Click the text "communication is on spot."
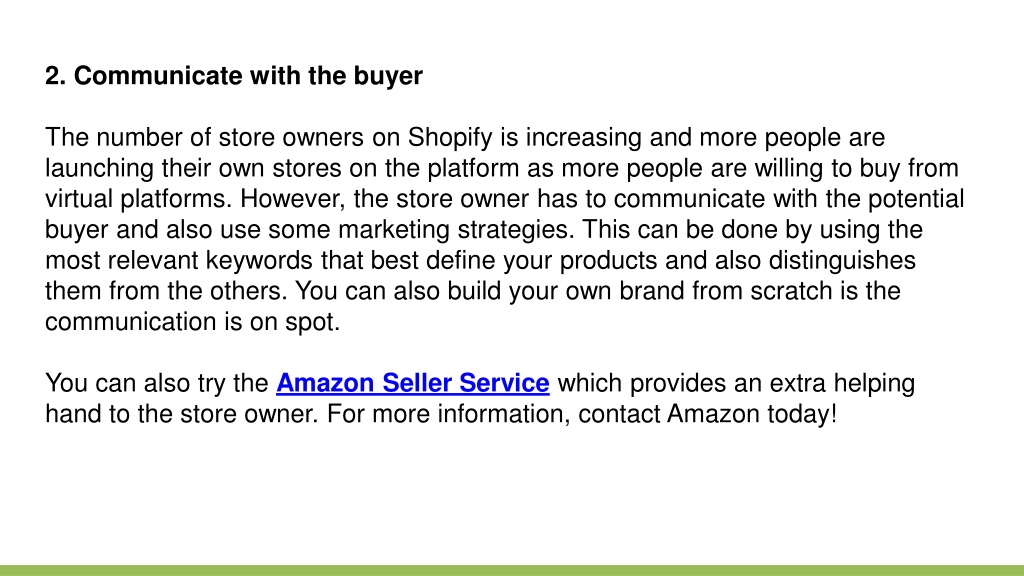The image size is (1024, 576). tap(193, 322)
